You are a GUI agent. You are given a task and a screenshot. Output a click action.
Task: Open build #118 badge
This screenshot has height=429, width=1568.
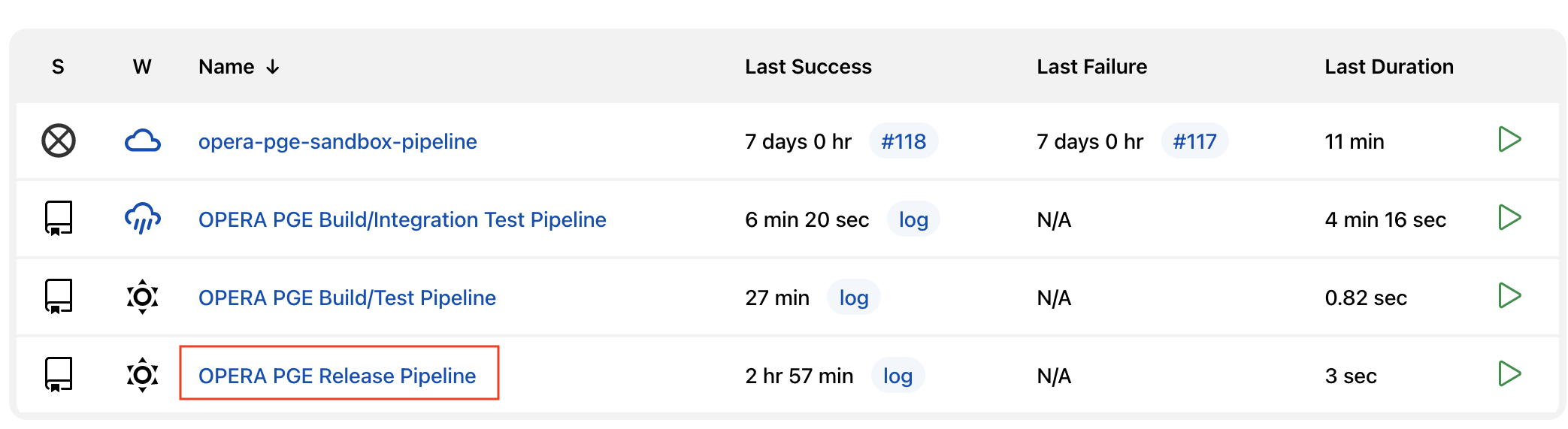(904, 141)
